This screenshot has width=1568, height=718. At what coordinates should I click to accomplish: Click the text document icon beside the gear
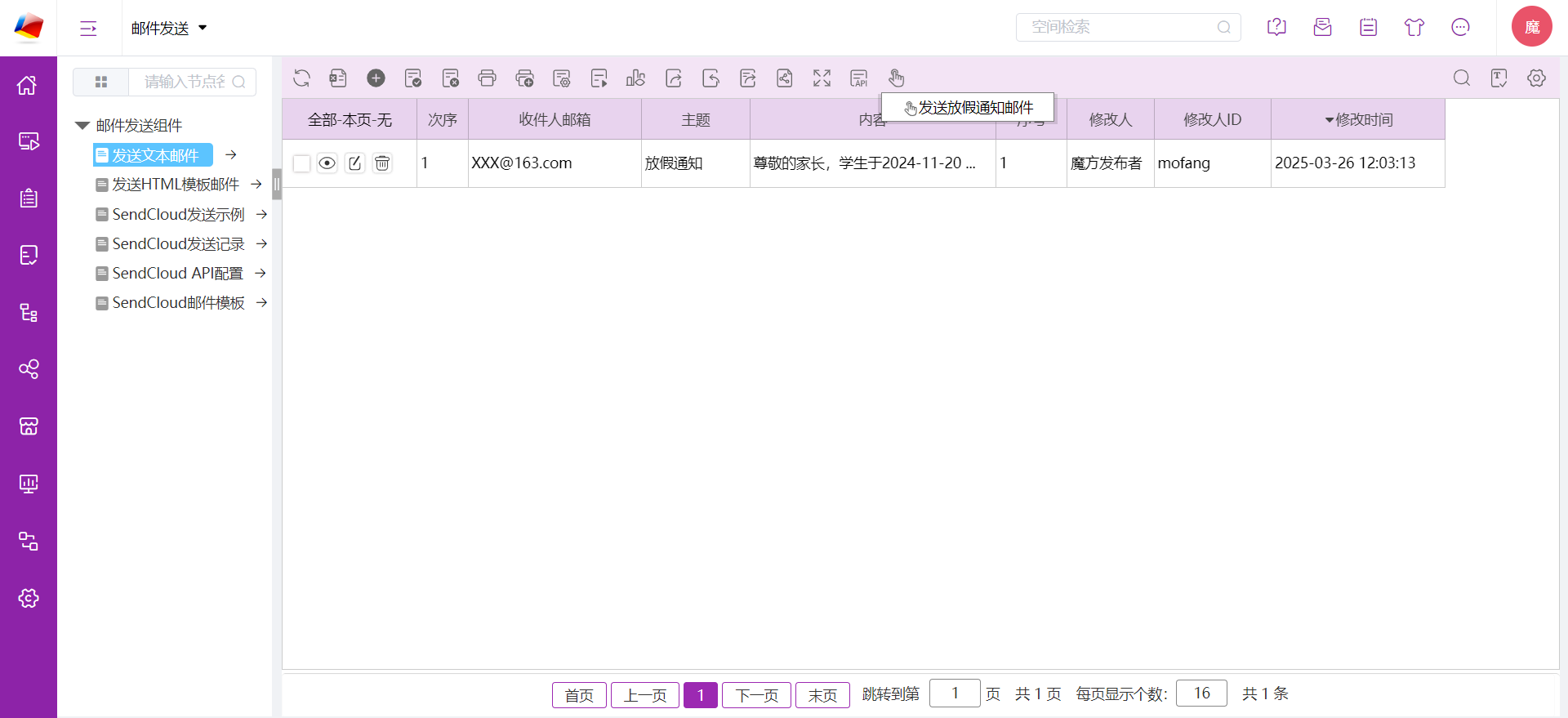(1499, 78)
